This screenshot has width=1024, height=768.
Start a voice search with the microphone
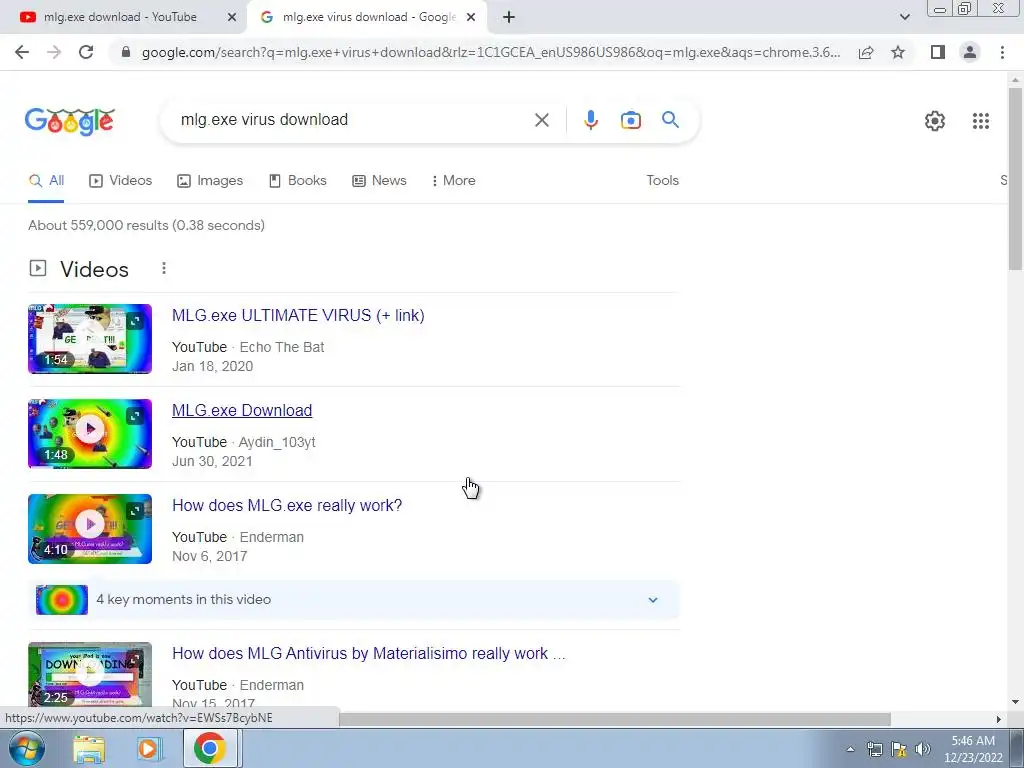(x=590, y=120)
